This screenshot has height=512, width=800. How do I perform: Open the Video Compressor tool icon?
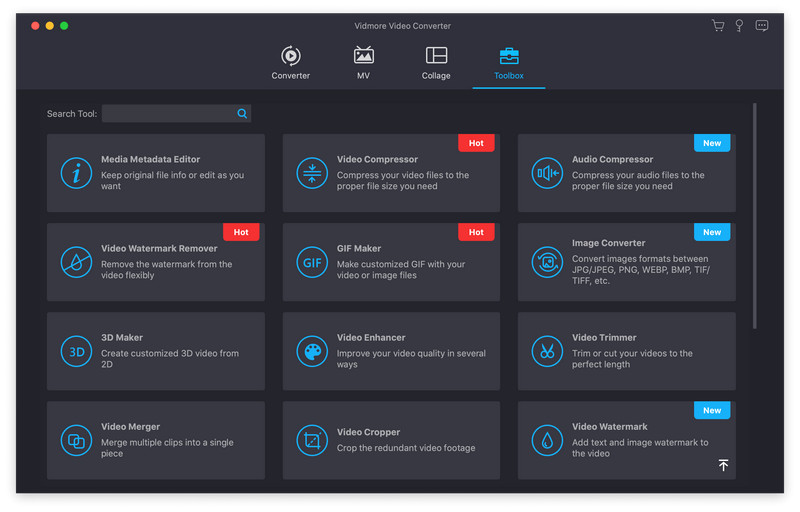[312, 173]
